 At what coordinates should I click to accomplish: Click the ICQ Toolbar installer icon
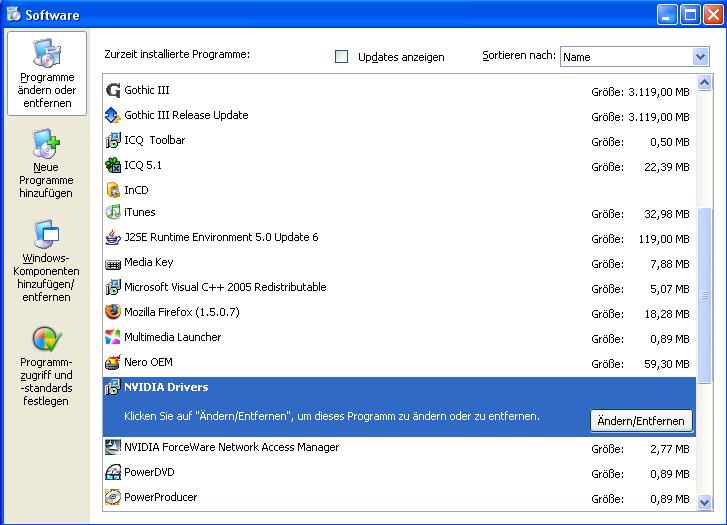(113, 140)
